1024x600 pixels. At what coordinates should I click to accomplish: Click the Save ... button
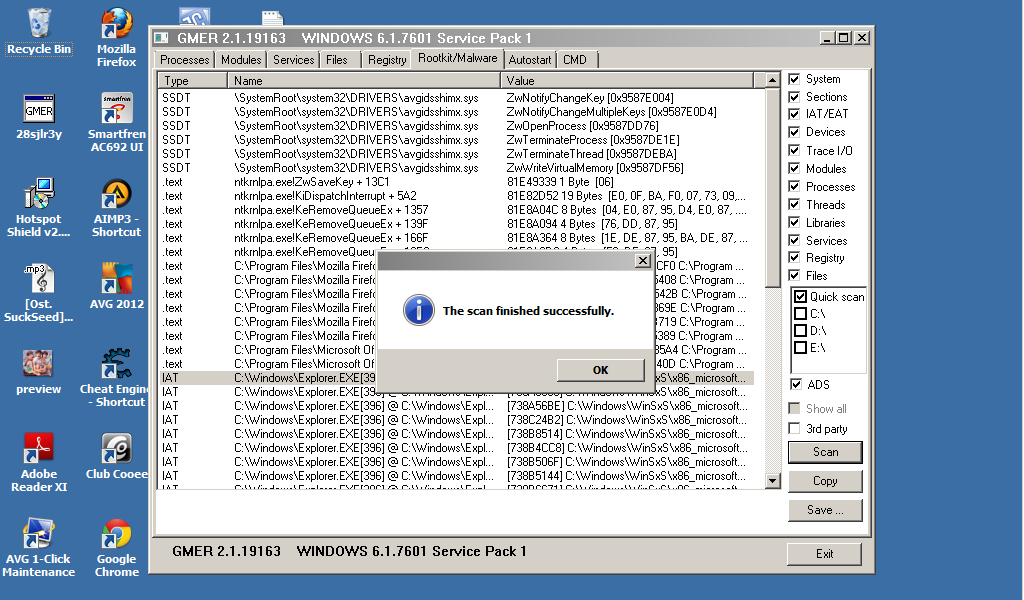[825, 510]
